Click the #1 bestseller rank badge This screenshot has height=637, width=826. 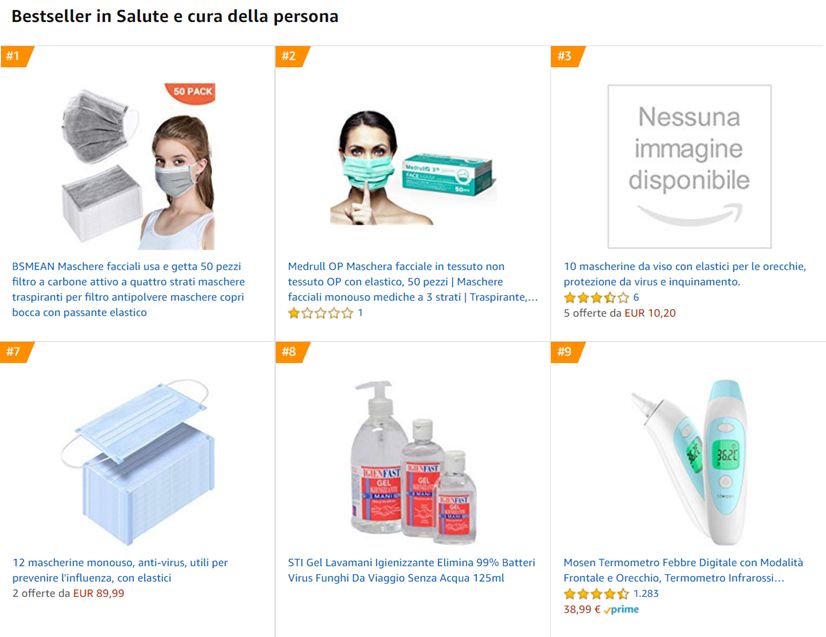point(14,56)
